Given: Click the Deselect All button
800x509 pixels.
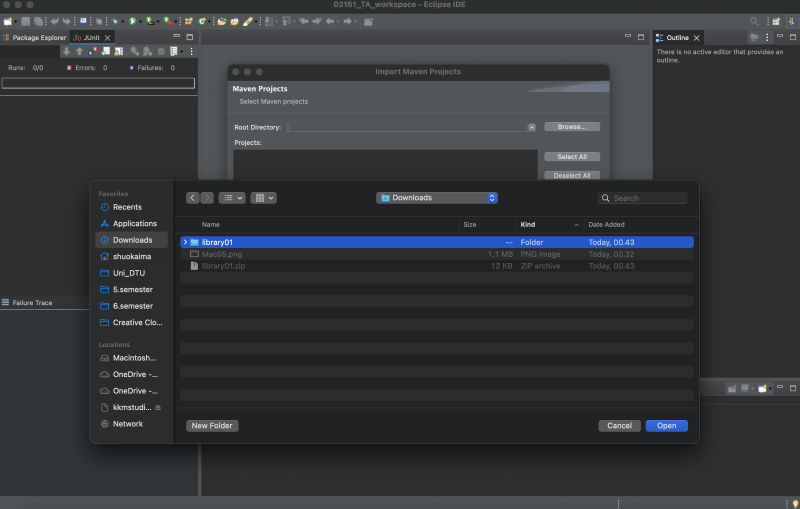Looking at the screenshot, I should [x=572, y=175].
